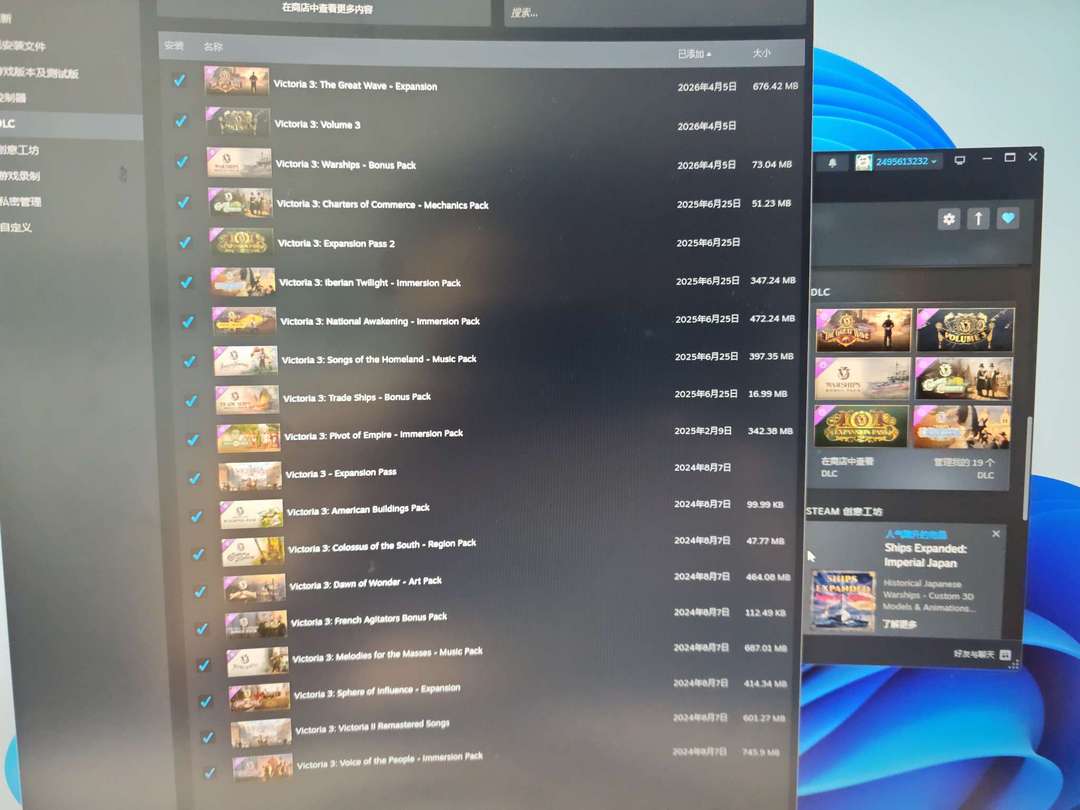This screenshot has height=810, width=1080.
Task: Open the installed files sidebar tab
Action: pyautogui.click(x=23, y=46)
